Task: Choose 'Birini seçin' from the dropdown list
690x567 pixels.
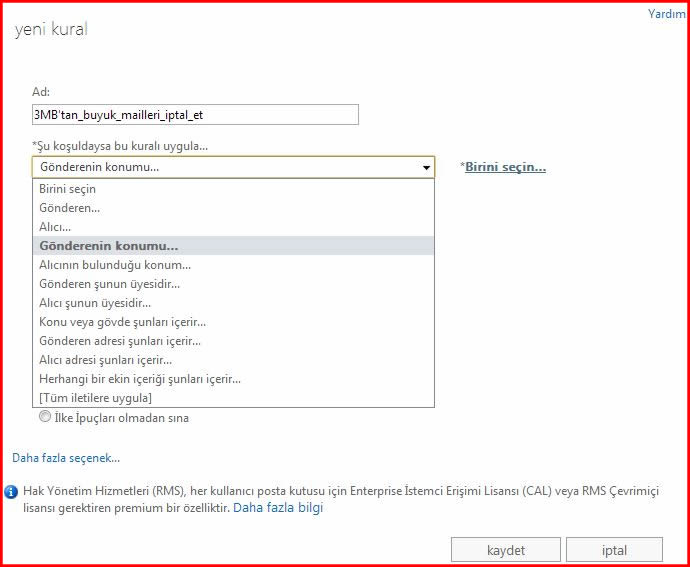Action: click(68, 189)
